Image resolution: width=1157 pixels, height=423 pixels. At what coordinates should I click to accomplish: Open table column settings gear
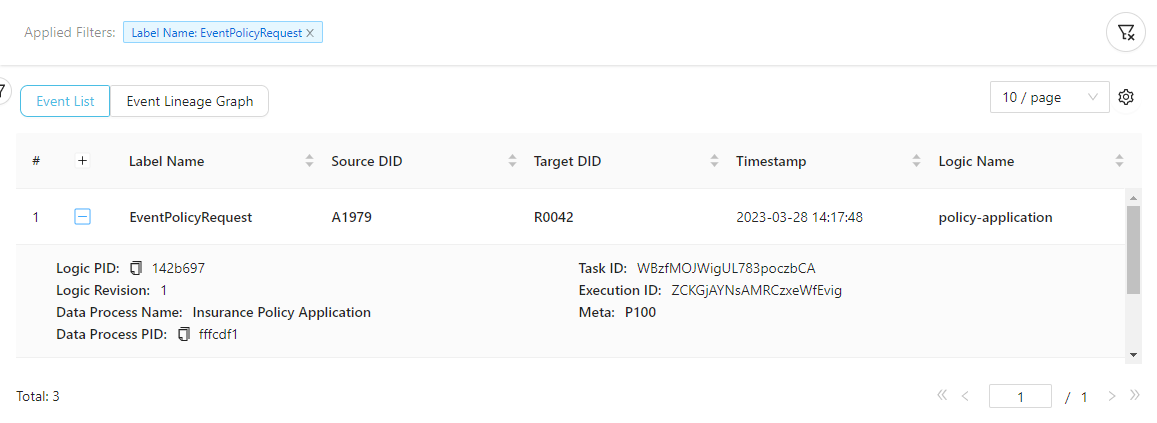click(x=1126, y=97)
